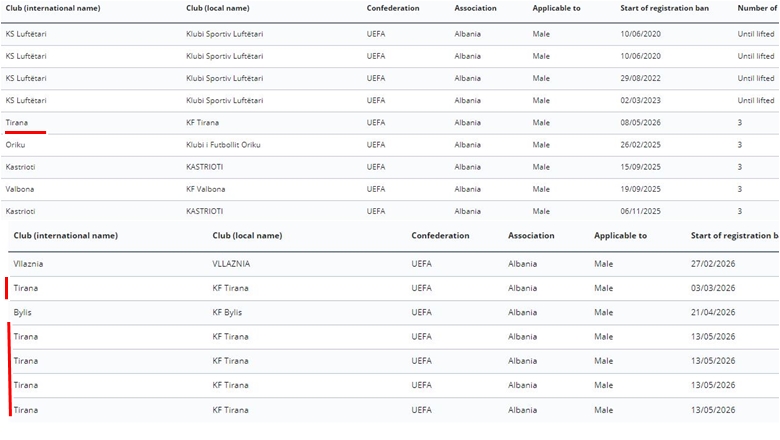Click the Kastrioti row dated 06/11/2025
780x440 pixels.
tap(390, 211)
